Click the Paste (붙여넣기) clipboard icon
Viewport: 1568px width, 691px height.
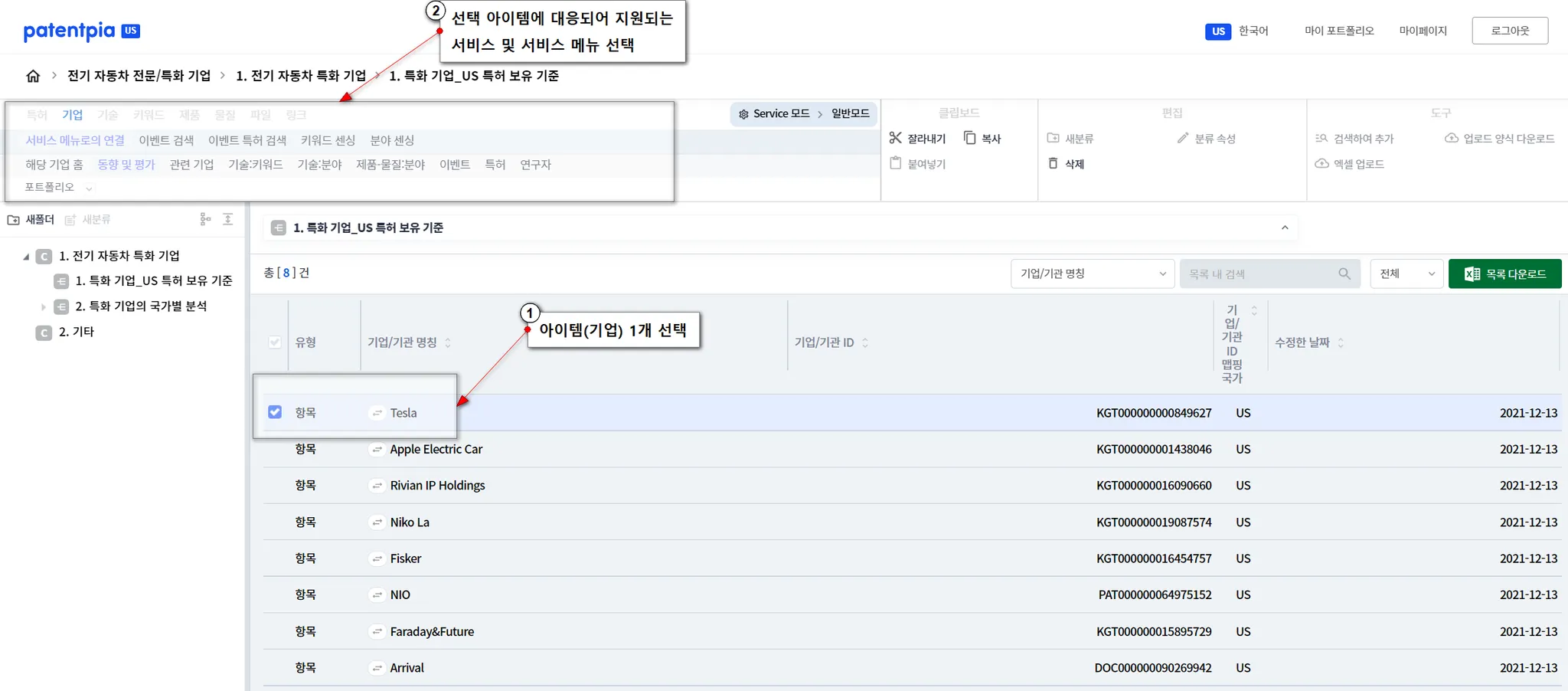tap(895, 163)
